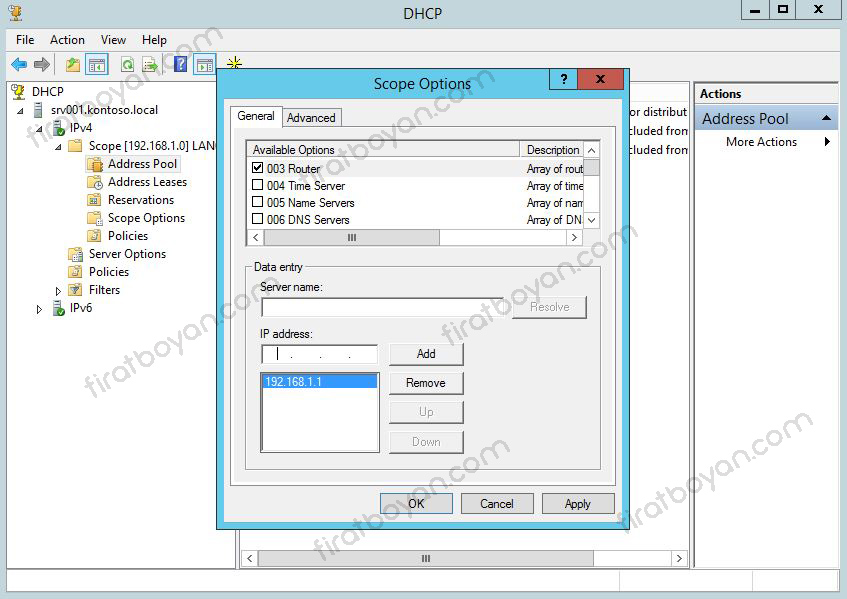Click the Back arrow toolbar icon
This screenshot has height=599, width=847.
click(19, 65)
